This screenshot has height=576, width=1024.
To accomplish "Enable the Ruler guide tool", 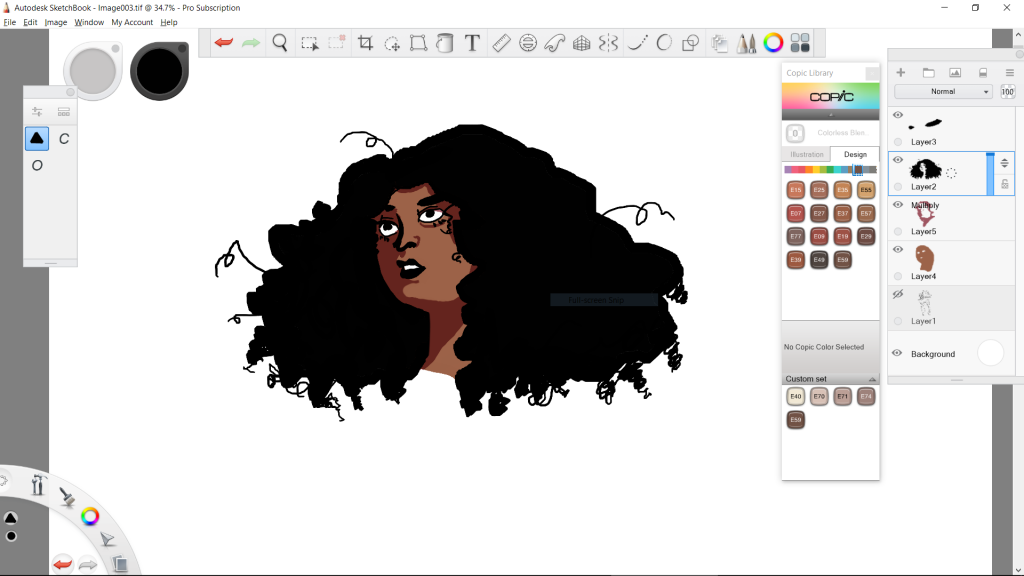I will (x=501, y=44).
